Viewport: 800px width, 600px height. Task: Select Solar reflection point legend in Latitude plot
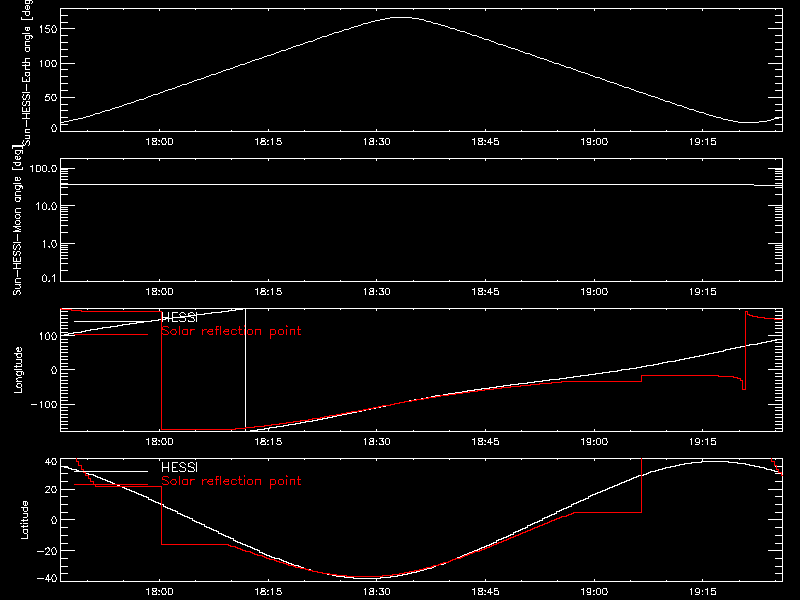tap(231, 481)
